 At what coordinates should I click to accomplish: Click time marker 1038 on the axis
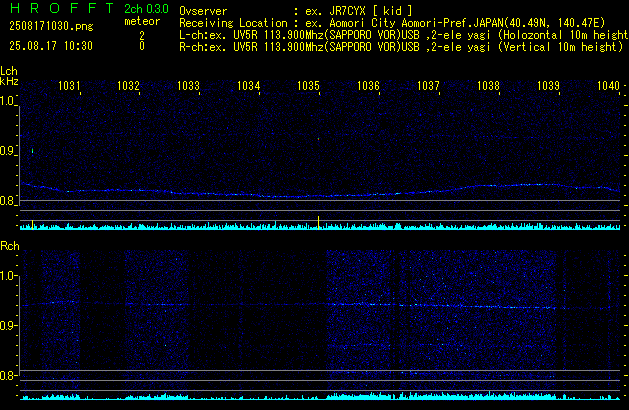489,86
